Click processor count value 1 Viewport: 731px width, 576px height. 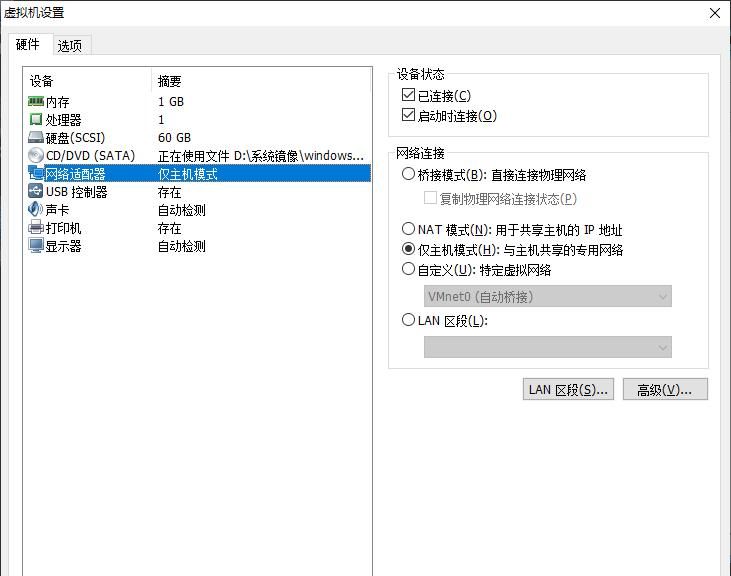click(161, 120)
